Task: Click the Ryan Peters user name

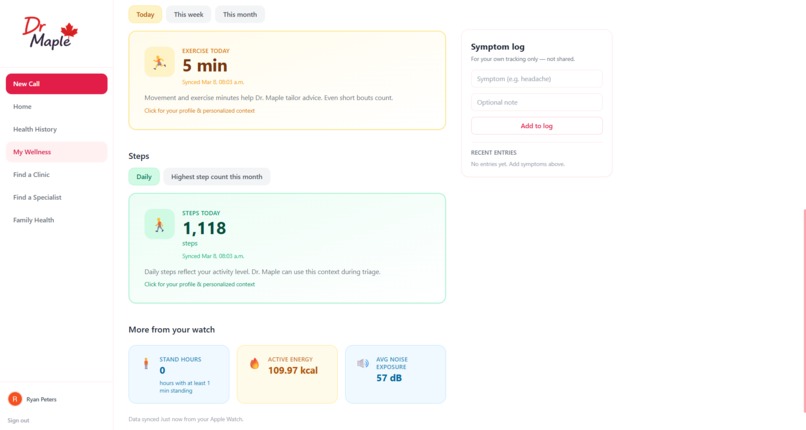Action: [x=42, y=399]
